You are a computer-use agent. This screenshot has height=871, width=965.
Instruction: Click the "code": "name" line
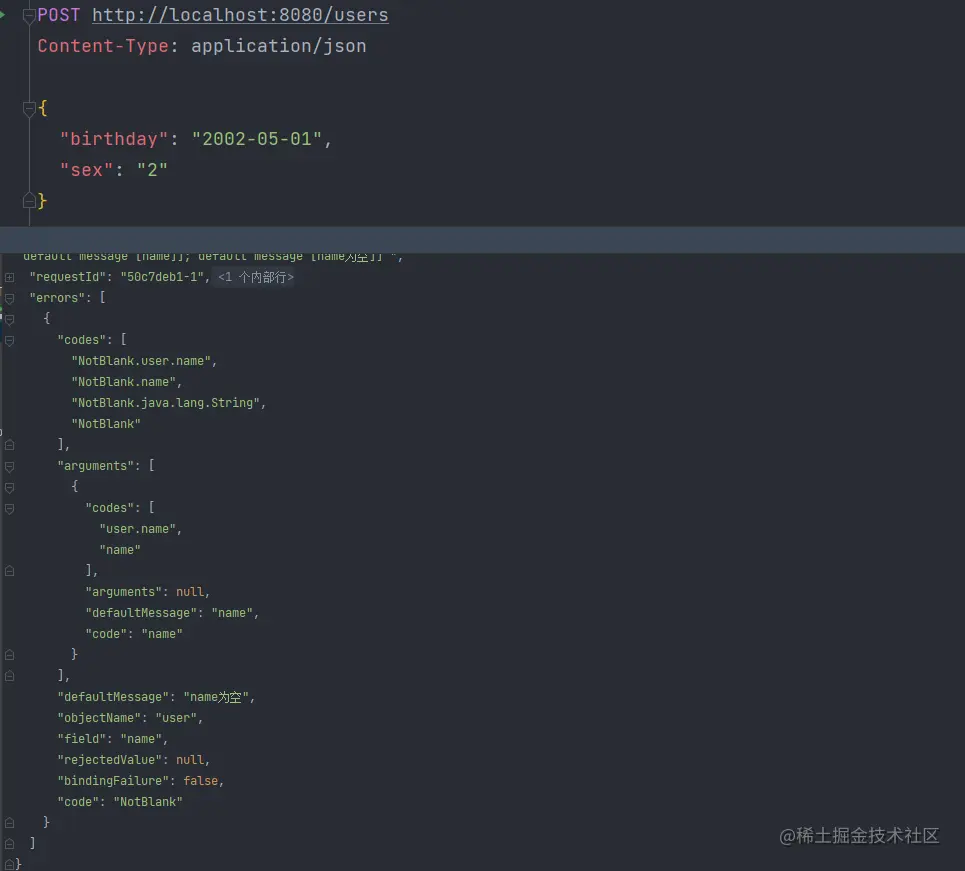[134, 633]
